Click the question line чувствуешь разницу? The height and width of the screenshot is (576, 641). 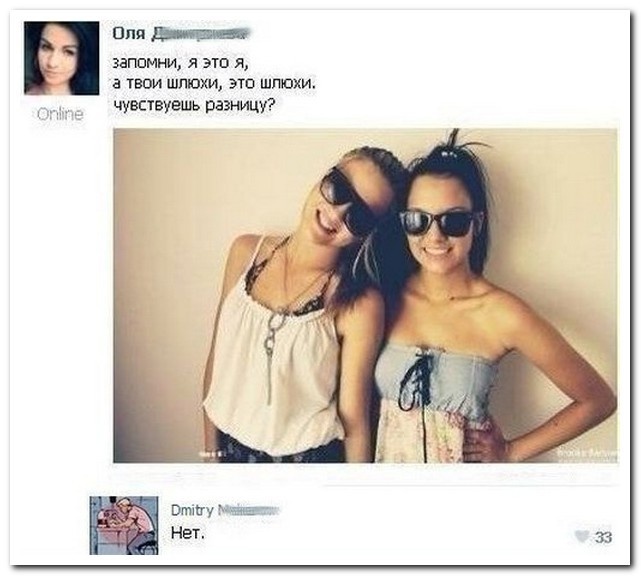193,105
